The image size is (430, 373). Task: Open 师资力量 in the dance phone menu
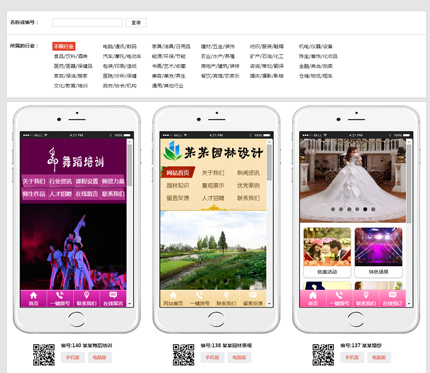click(x=113, y=181)
